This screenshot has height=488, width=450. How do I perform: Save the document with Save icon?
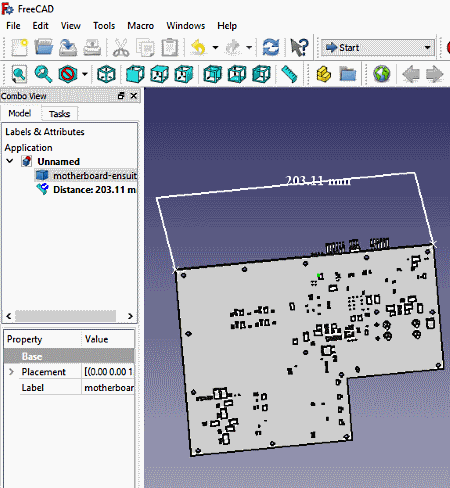pyautogui.click(x=68, y=47)
